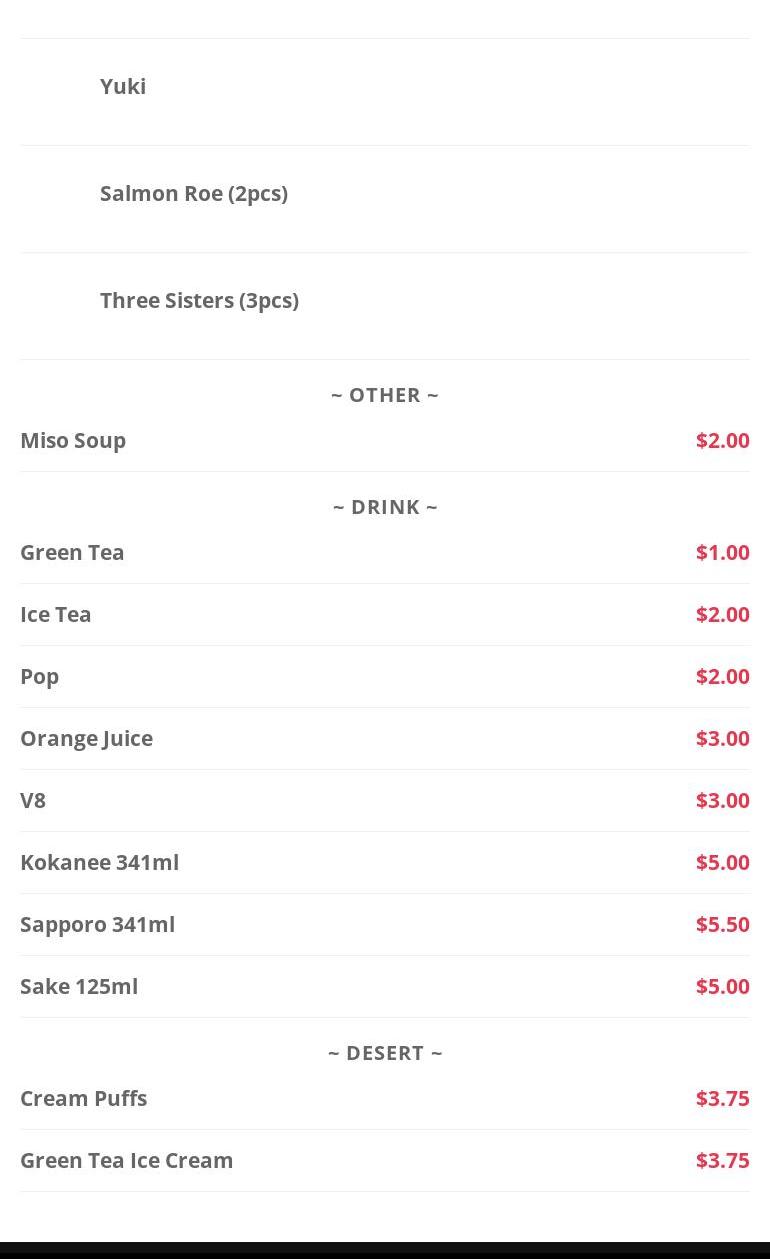Select the Pop drink item

point(40,676)
